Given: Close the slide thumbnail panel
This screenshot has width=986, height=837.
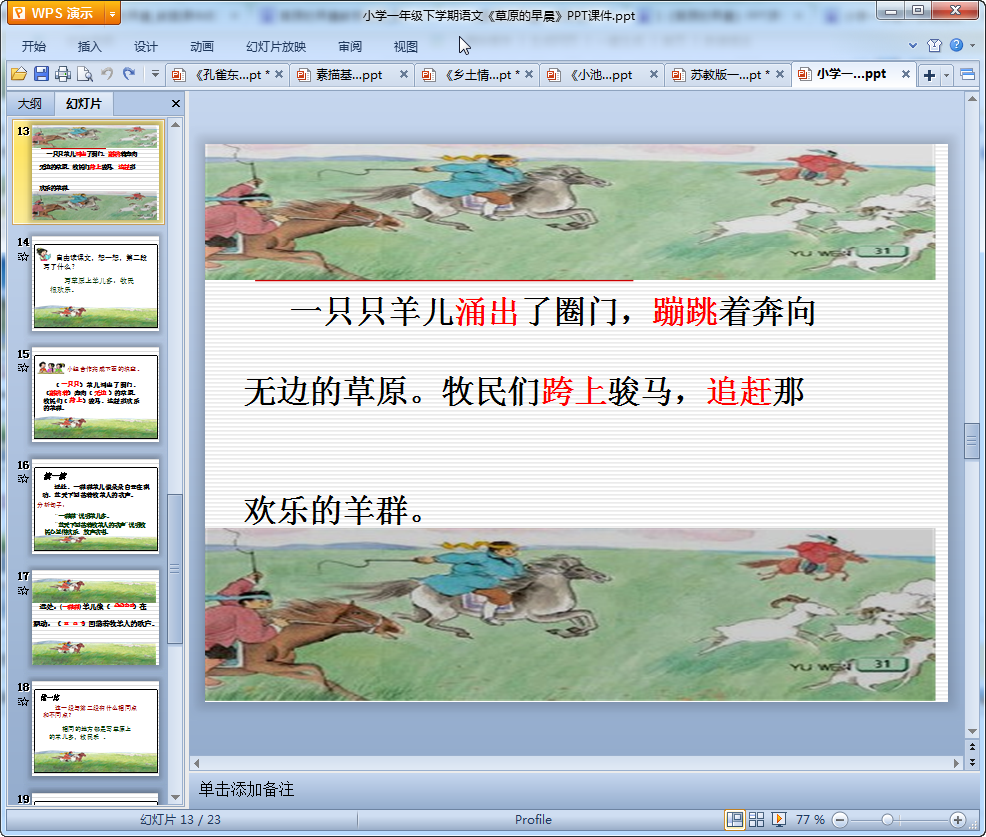Looking at the screenshot, I should click(x=176, y=104).
